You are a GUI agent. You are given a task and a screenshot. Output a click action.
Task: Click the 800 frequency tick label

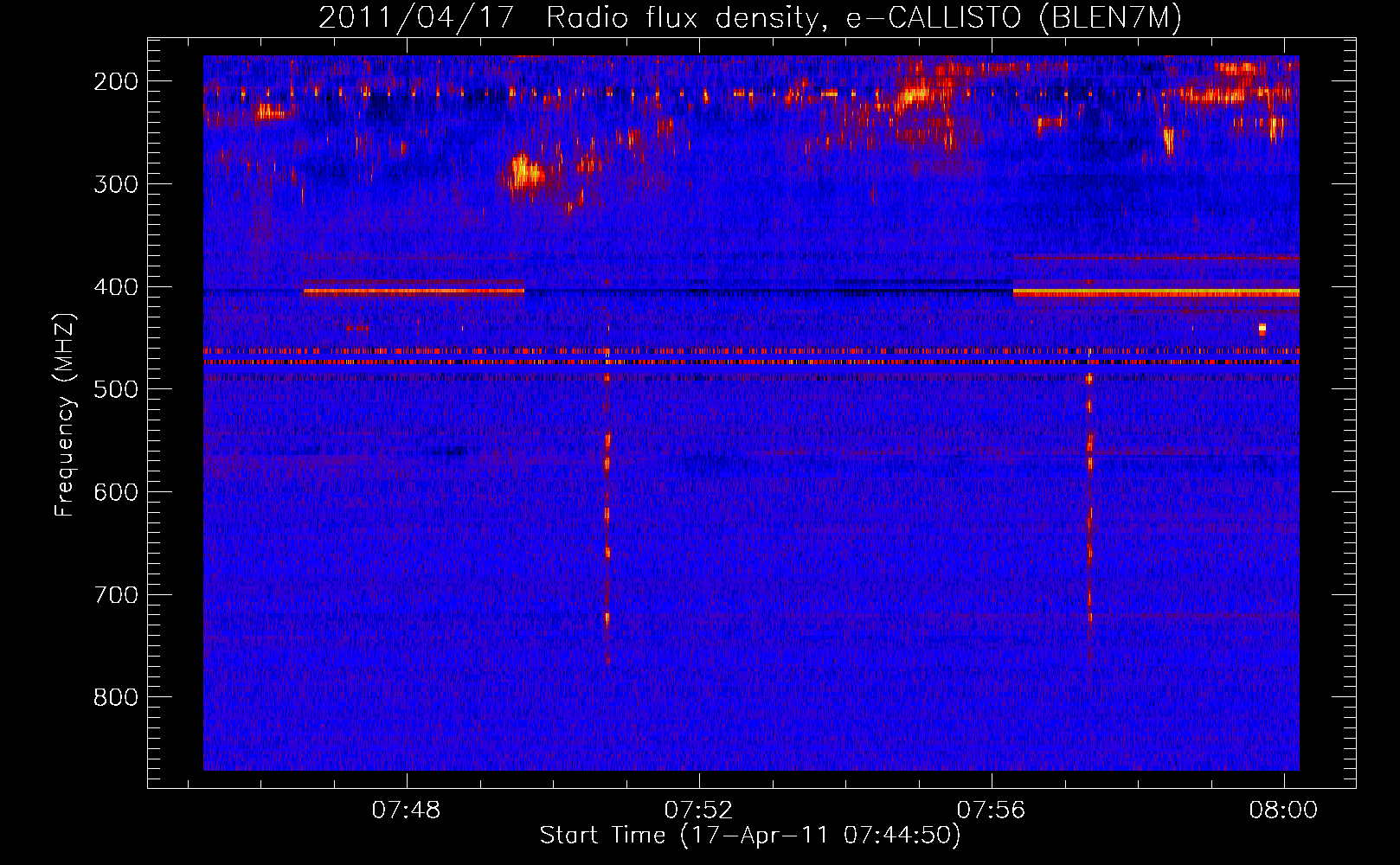116,697
